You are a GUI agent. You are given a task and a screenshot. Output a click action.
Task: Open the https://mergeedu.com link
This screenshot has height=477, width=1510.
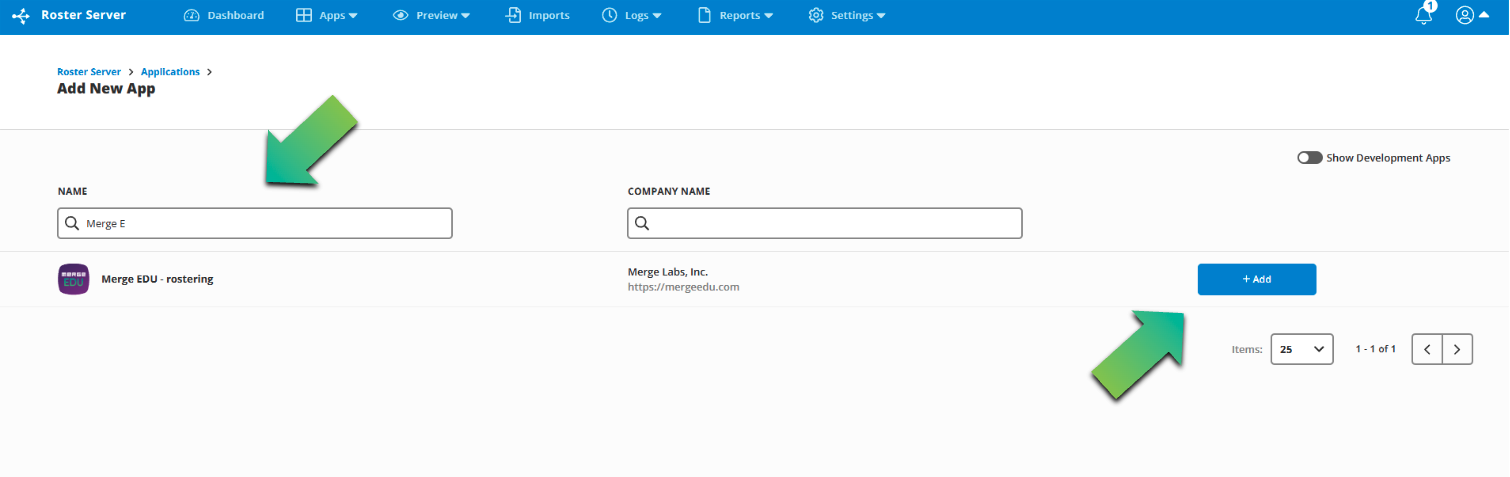pos(683,287)
